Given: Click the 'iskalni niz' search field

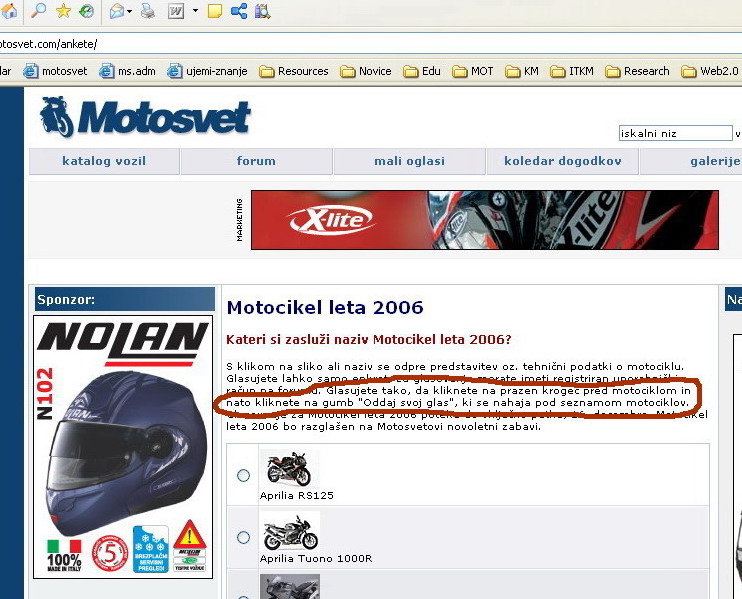Looking at the screenshot, I should click(x=675, y=133).
